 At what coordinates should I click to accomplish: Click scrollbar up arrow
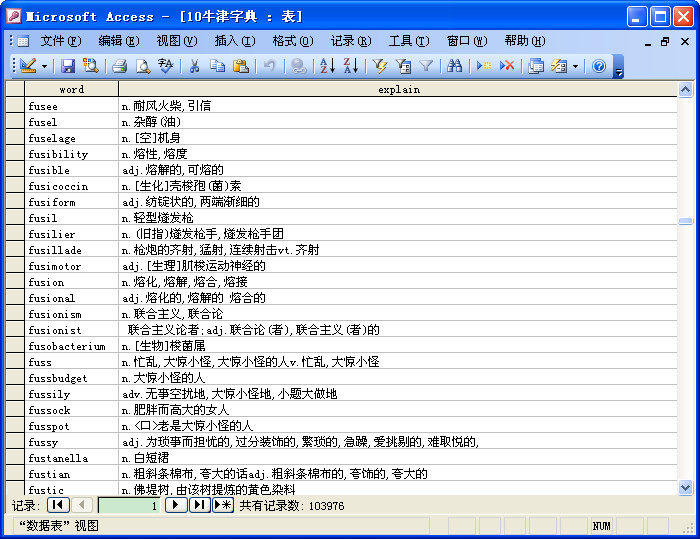pos(685,90)
